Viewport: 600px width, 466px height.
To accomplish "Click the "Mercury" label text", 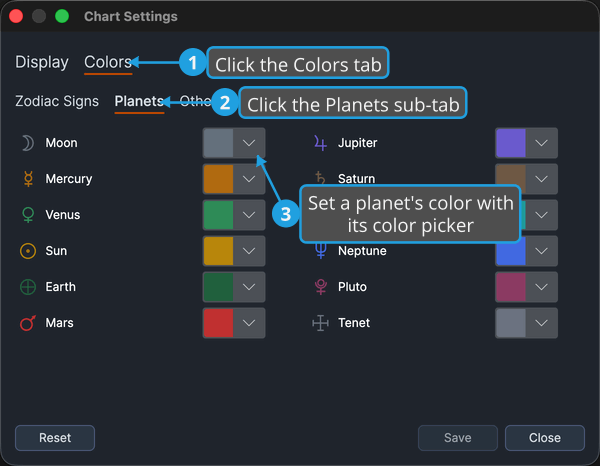I will (x=69, y=179).
